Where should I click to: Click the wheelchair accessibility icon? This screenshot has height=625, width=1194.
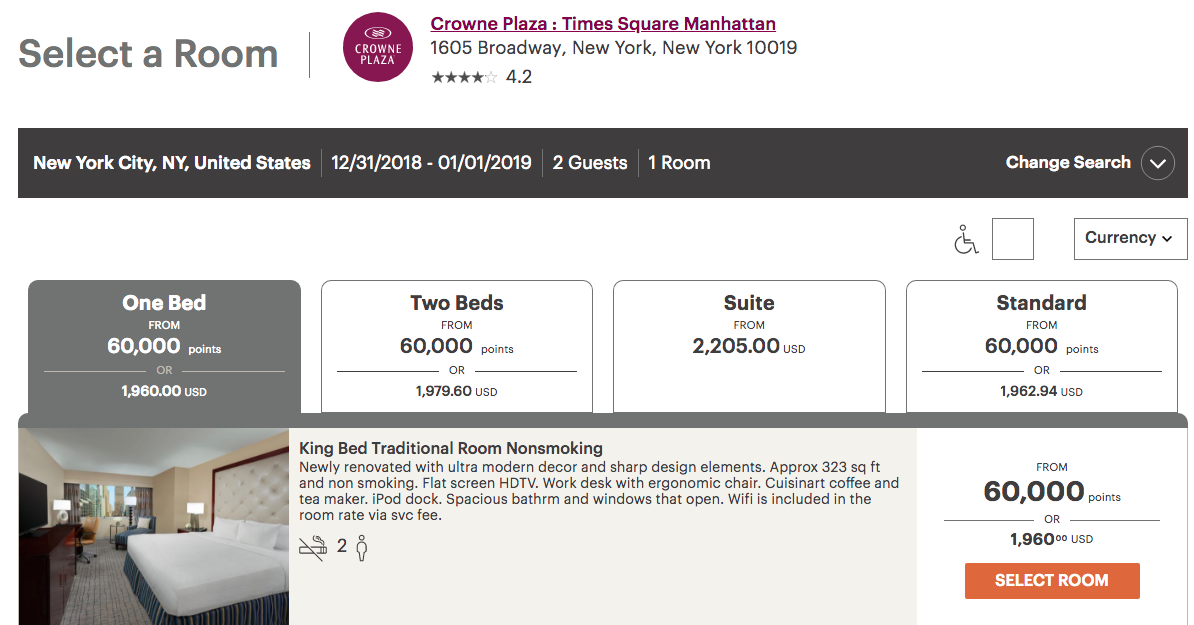click(965, 240)
